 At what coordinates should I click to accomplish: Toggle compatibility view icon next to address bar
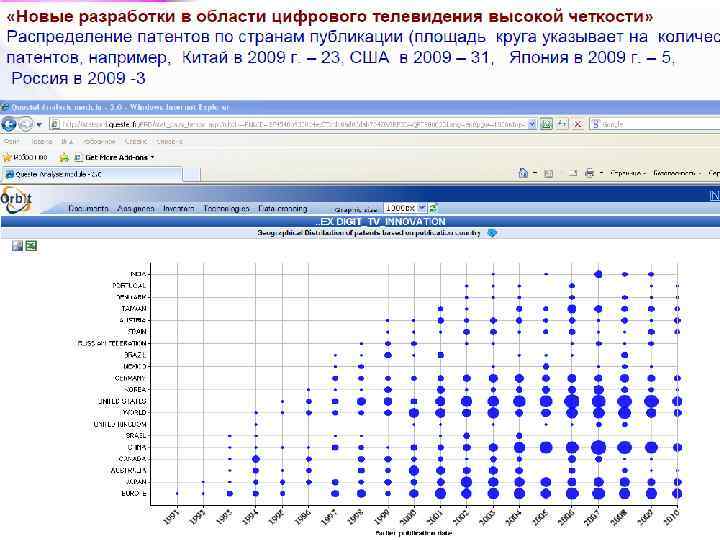546,124
